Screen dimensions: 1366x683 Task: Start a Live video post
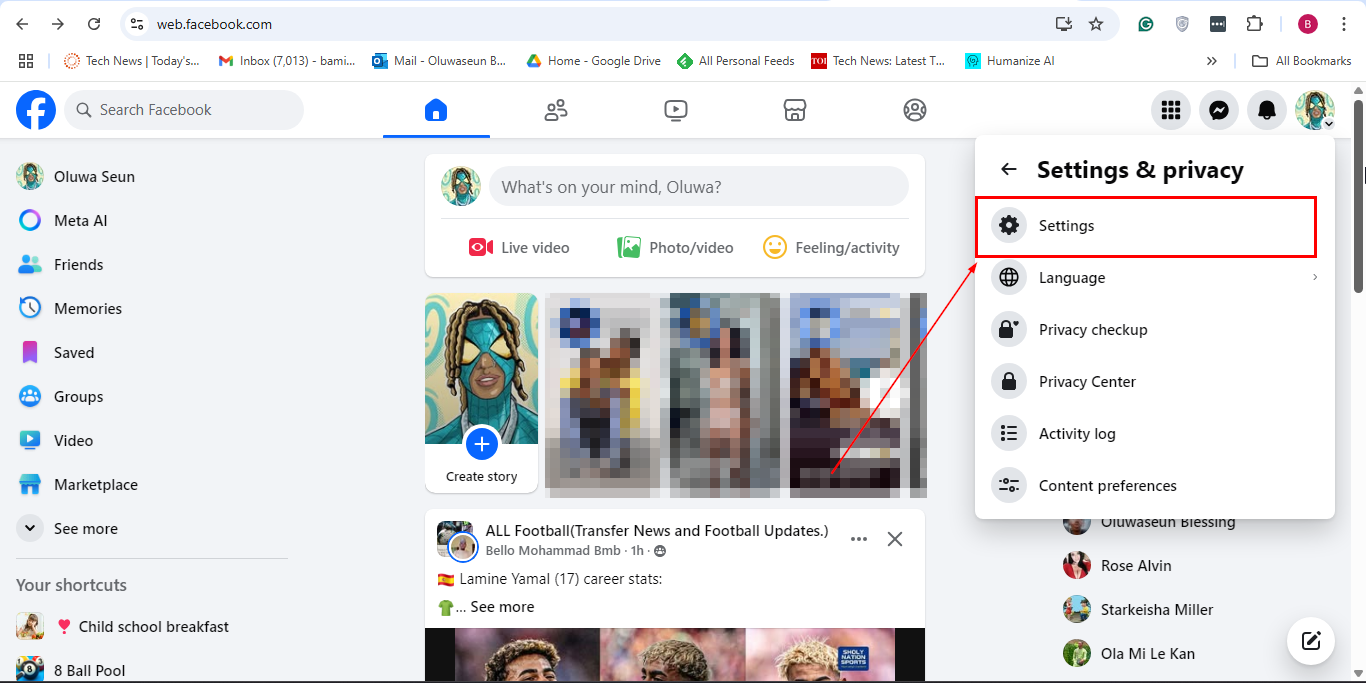pyautogui.click(x=519, y=248)
